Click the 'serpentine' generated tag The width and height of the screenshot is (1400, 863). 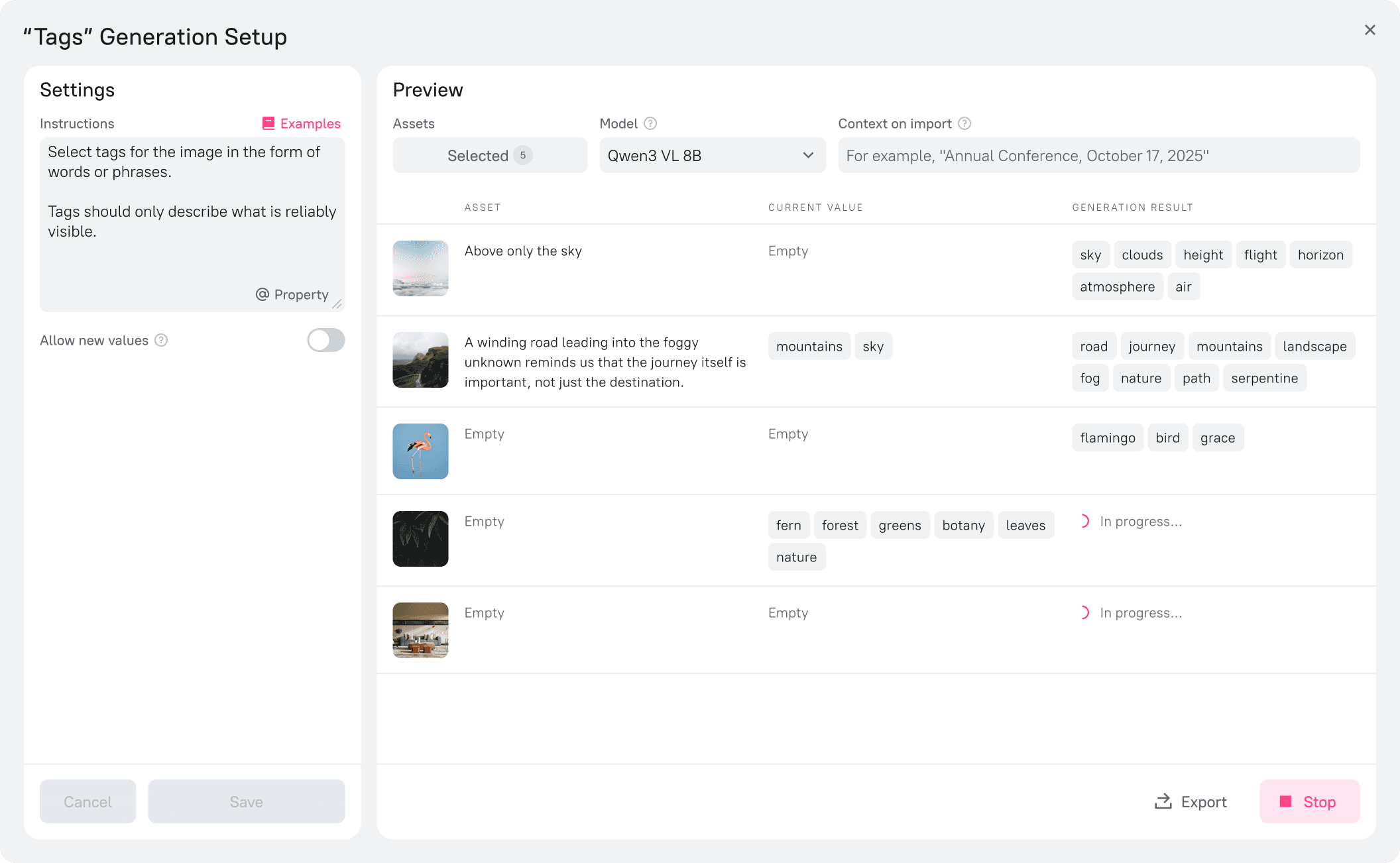click(x=1264, y=378)
